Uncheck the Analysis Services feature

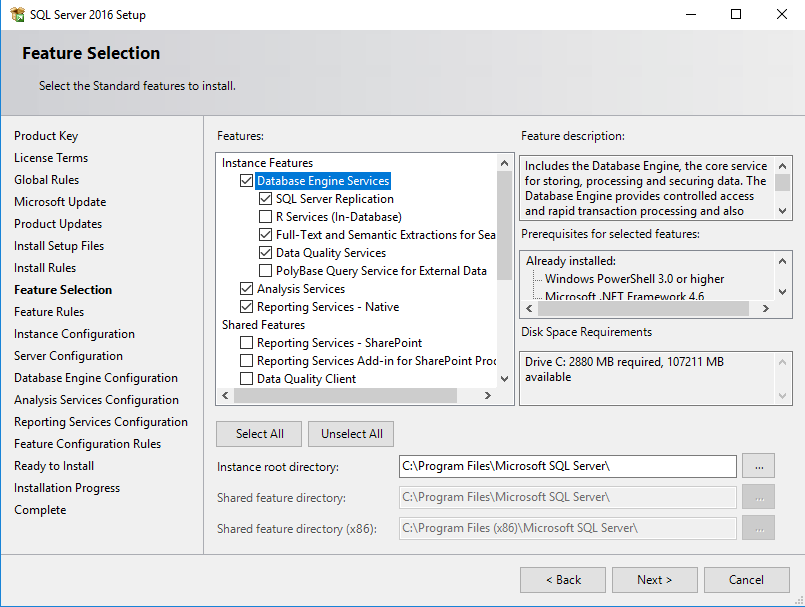246,289
